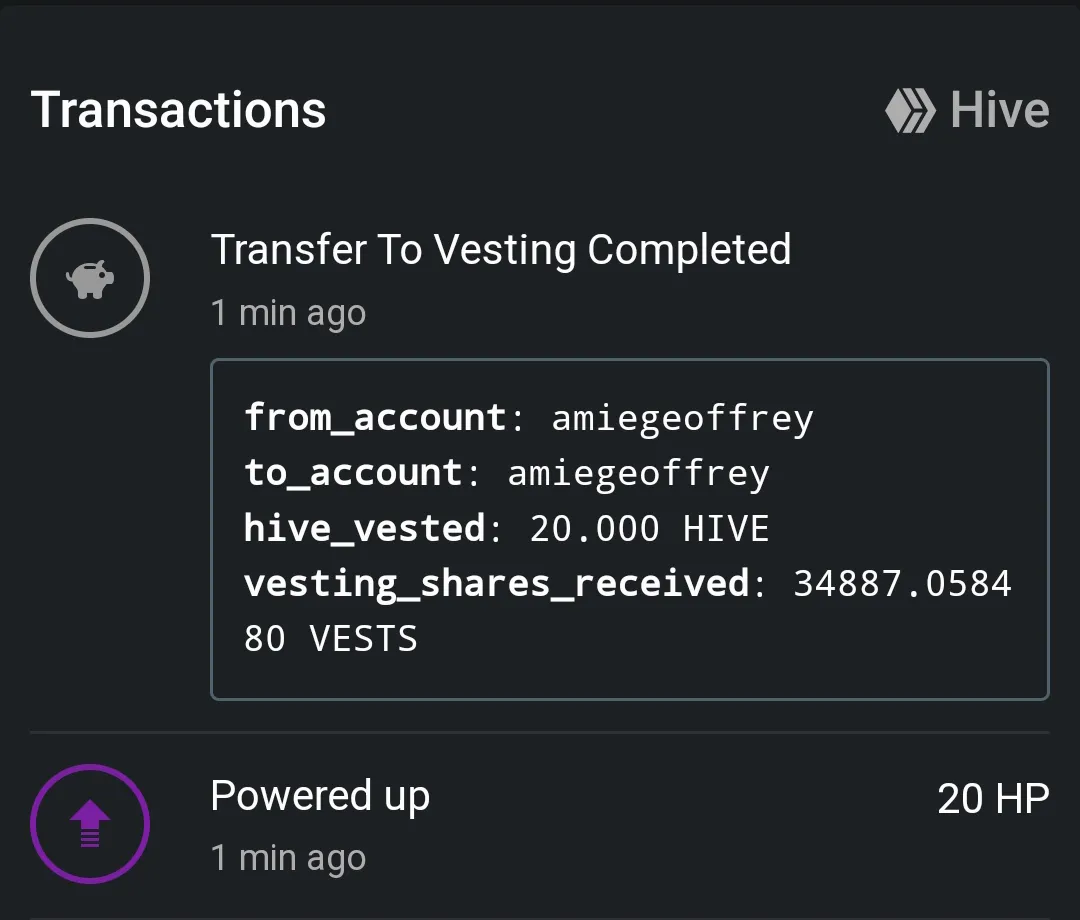1080x920 pixels.
Task: Click the from_account field label
Action: pos(375,419)
